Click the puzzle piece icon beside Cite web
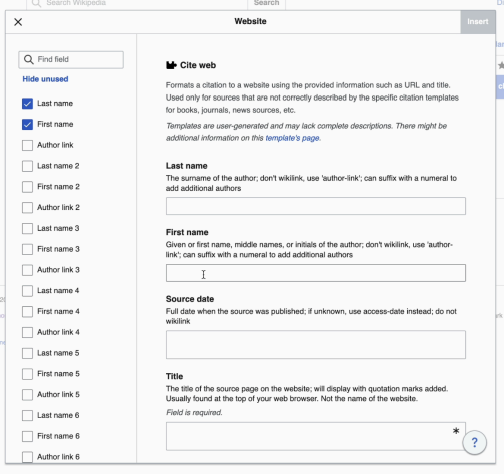The width and height of the screenshot is (504, 474). (x=171, y=65)
